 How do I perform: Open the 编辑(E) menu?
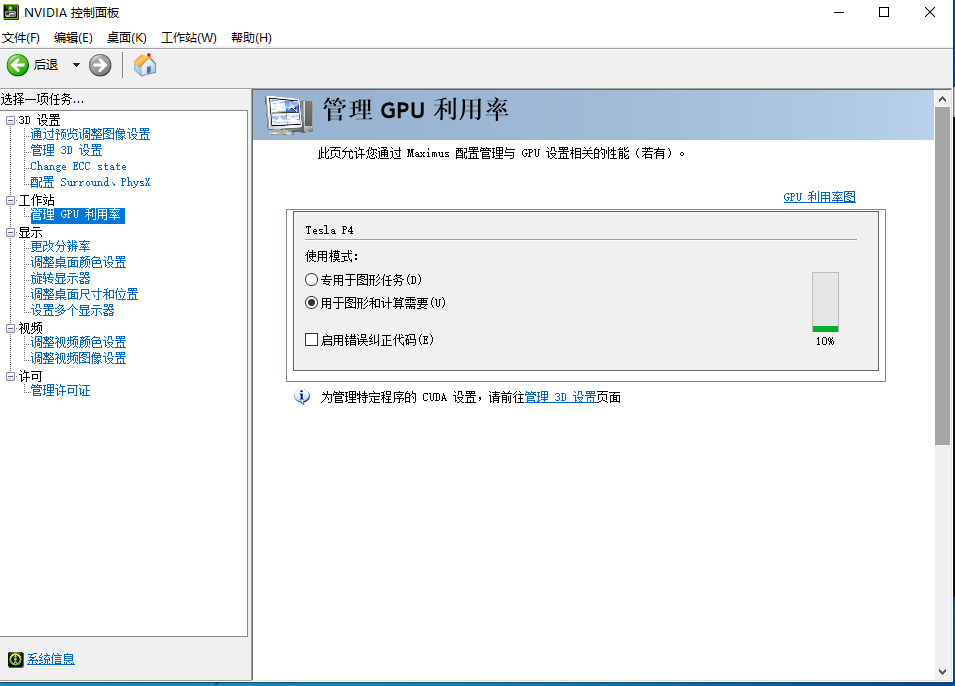73,38
